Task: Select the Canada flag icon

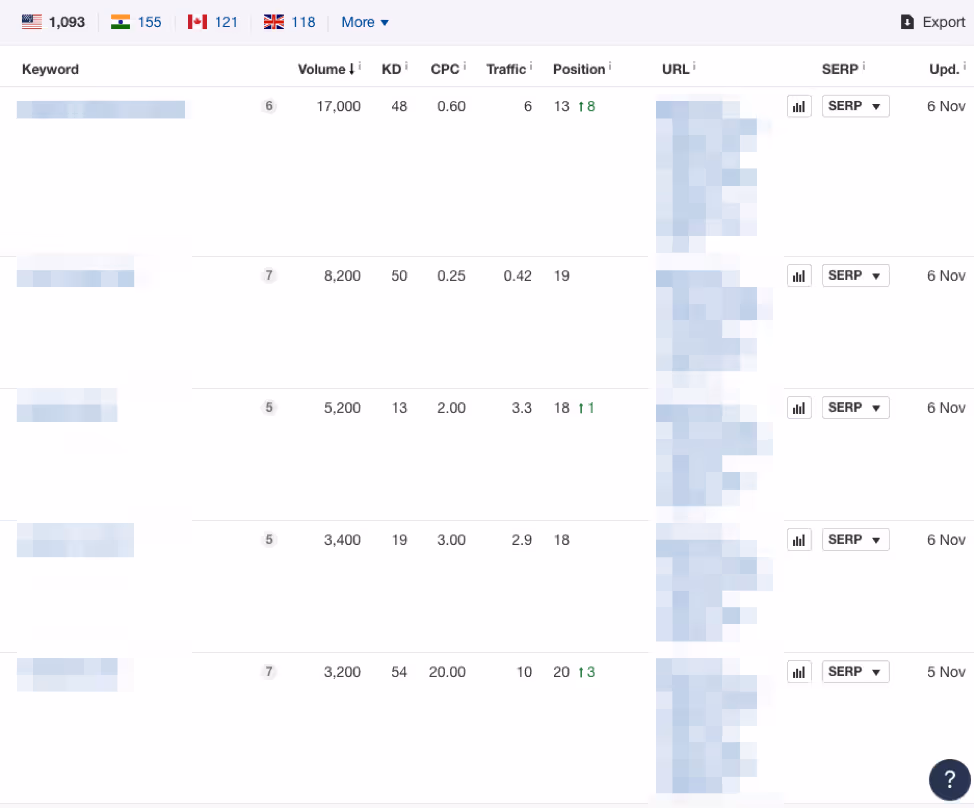Action: [x=198, y=22]
